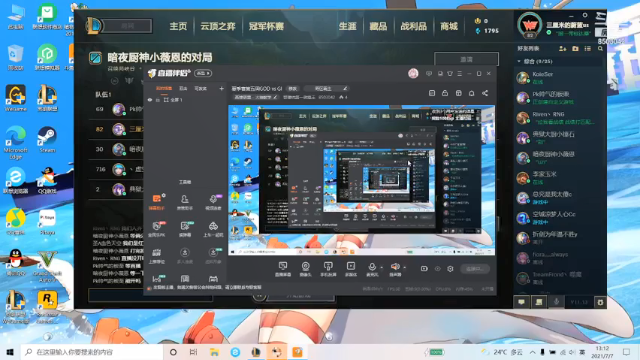The image size is (640, 360).
Task: Open the QQ游戏 desktop shortcut
Action: point(47,180)
